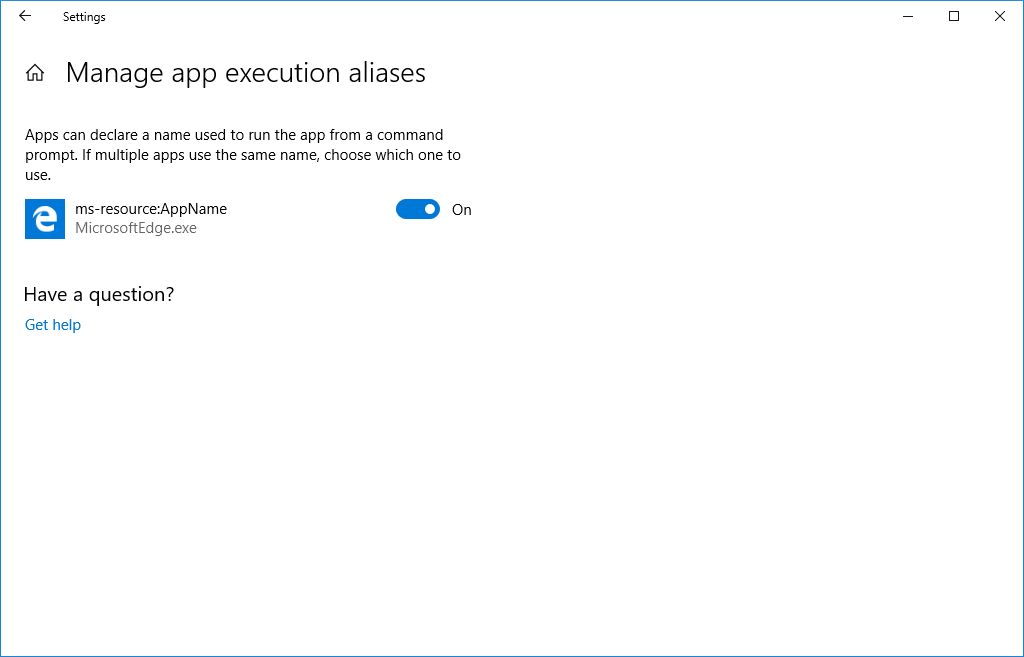Click the final description word use.

point(38,175)
